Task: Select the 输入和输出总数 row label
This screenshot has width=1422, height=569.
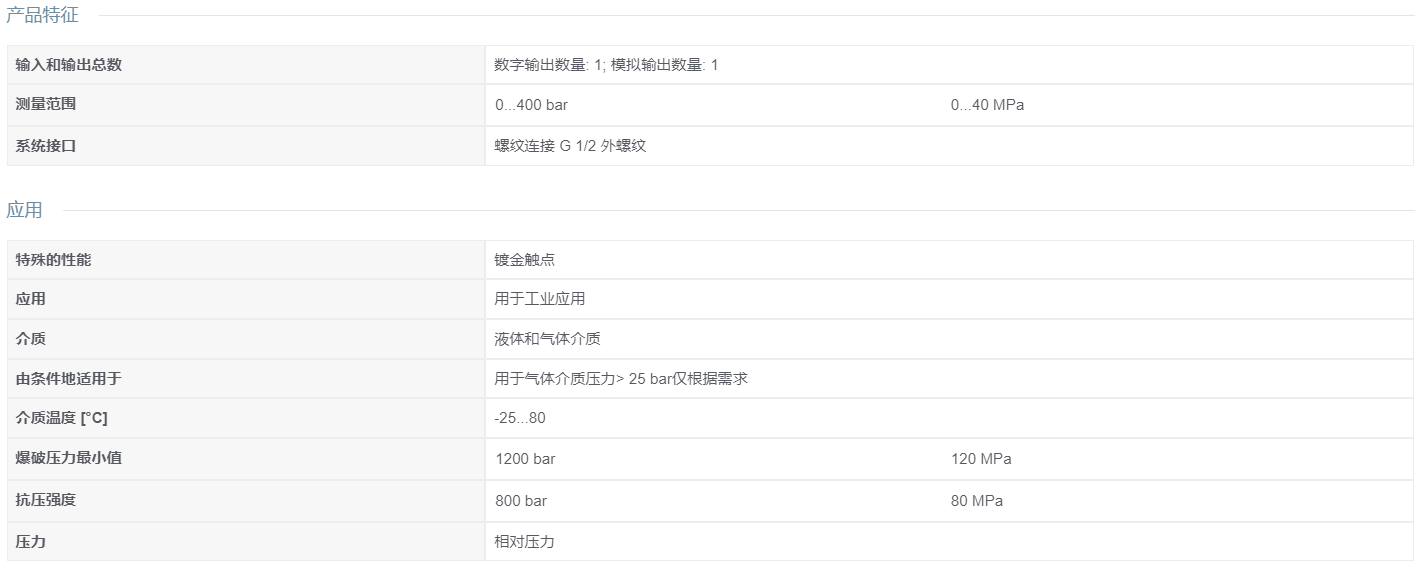Action: (69, 65)
